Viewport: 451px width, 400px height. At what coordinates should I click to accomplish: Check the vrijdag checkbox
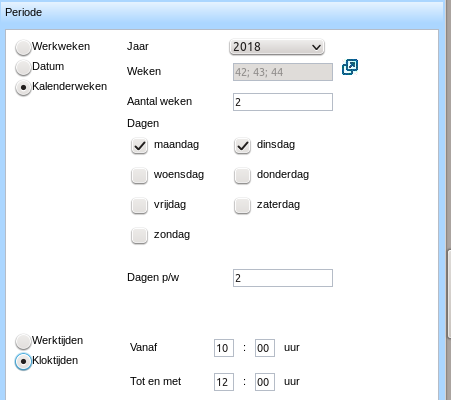(139, 205)
